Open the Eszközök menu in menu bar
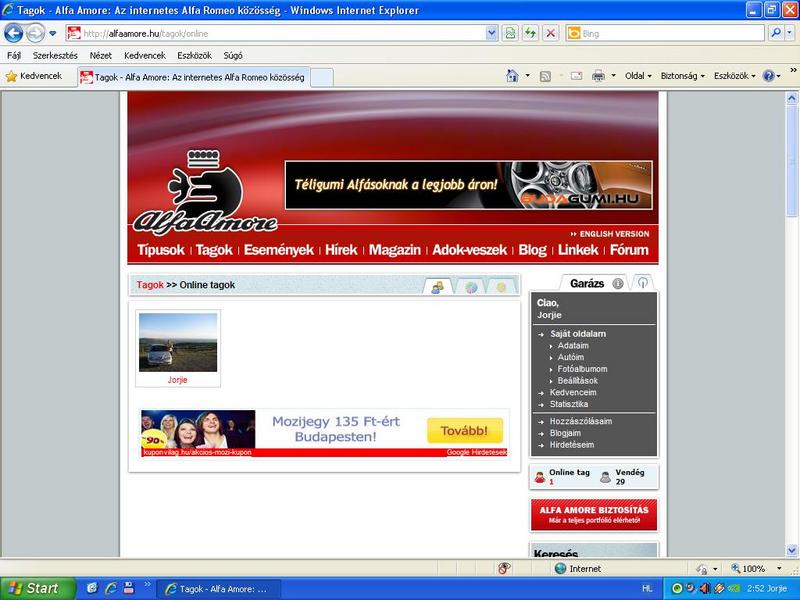The width and height of the screenshot is (800, 600). (194, 55)
